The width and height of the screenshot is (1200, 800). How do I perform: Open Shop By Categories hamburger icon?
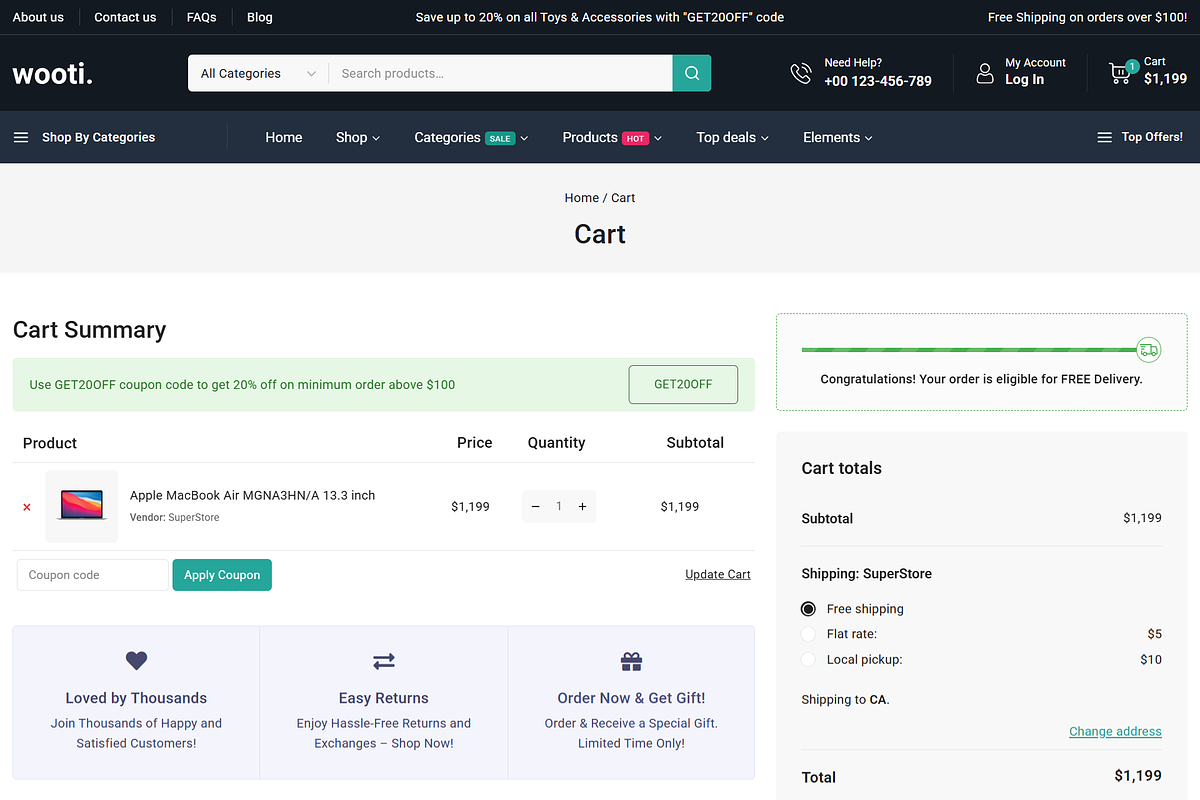point(21,138)
